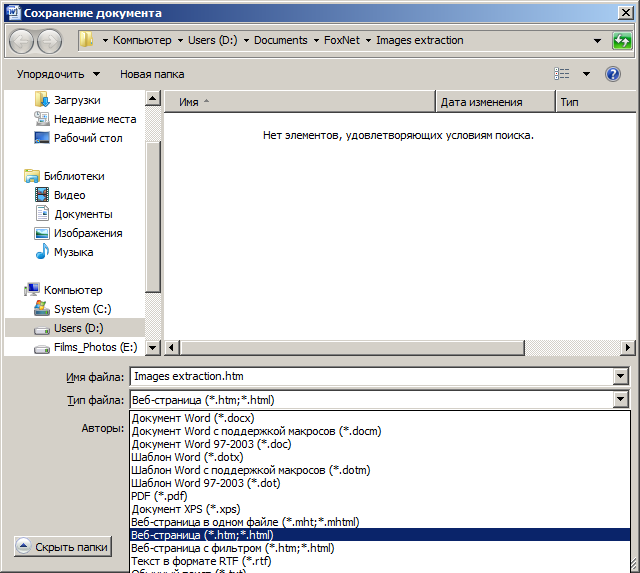Collapse the Тип файла dropdown arrow
The height and width of the screenshot is (573, 640).
tap(620, 400)
